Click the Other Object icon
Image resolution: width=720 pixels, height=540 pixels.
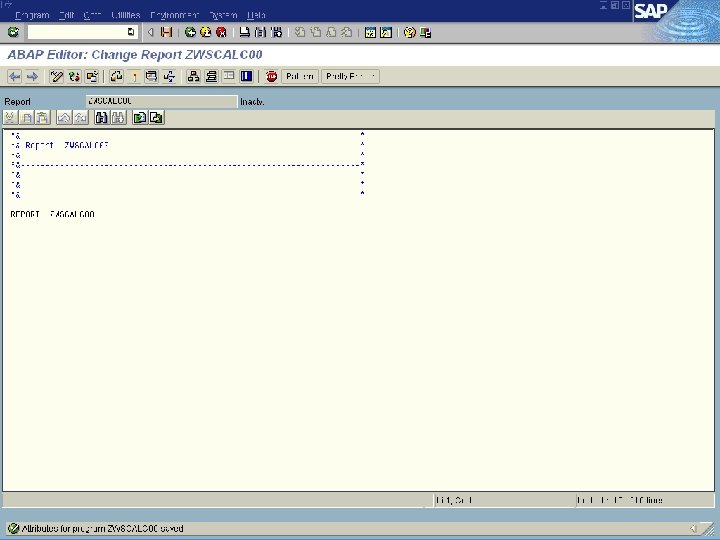click(92, 76)
